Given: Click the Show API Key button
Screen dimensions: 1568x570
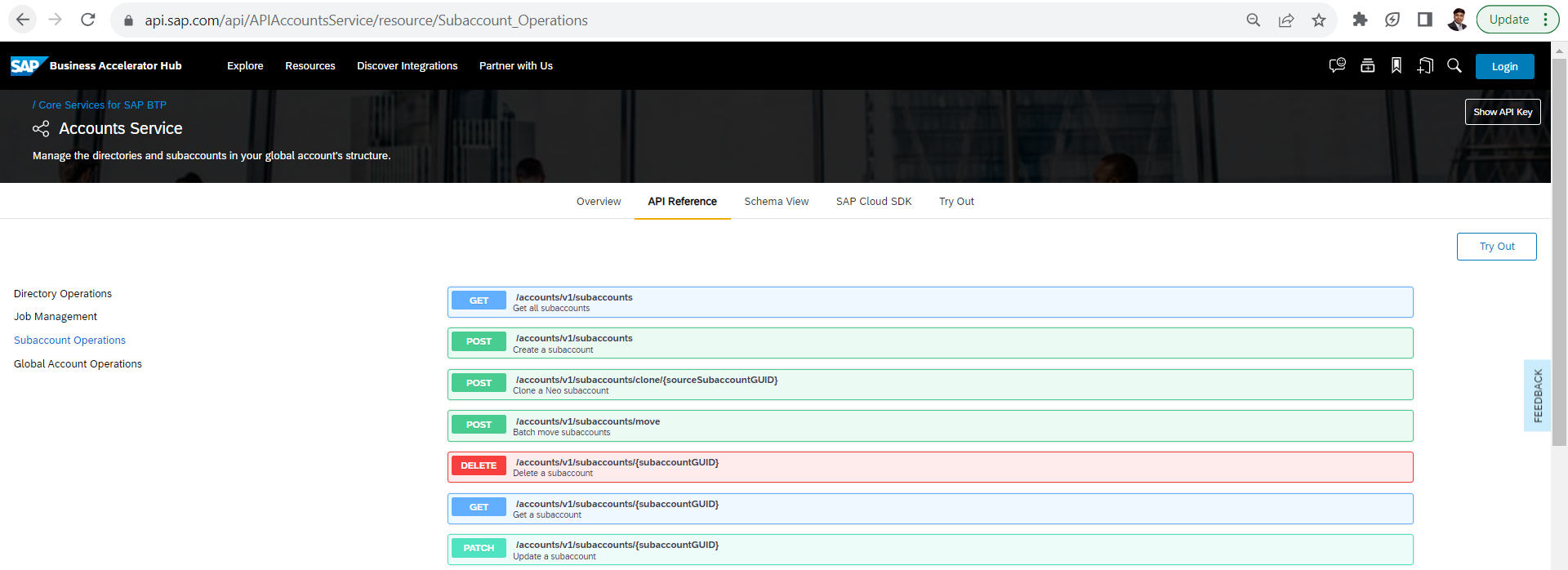Looking at the screenshot, I should (1503, 113).
